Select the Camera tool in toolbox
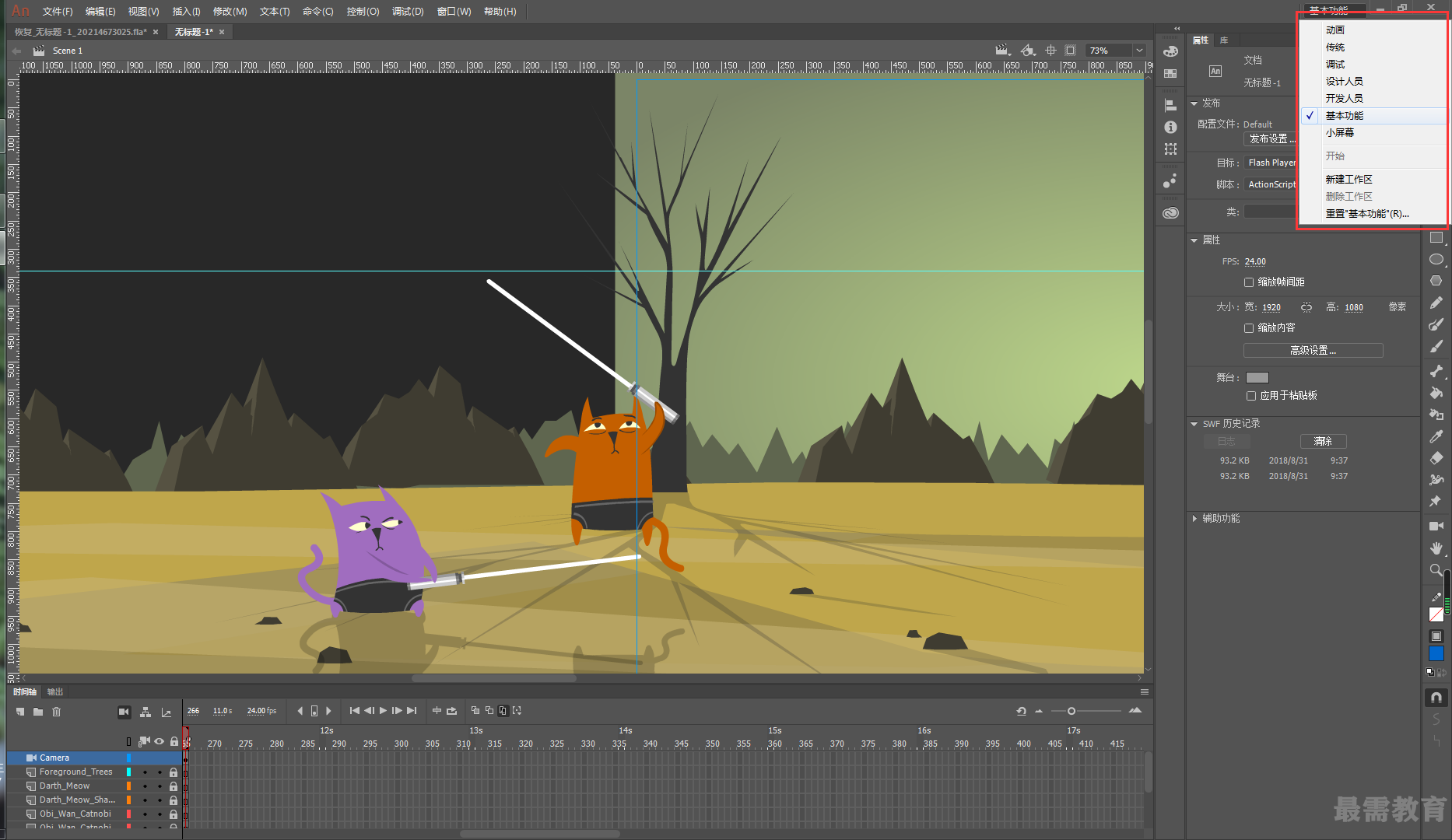The width and height of the screenshot is (1452, 840). click(1436, 527)
